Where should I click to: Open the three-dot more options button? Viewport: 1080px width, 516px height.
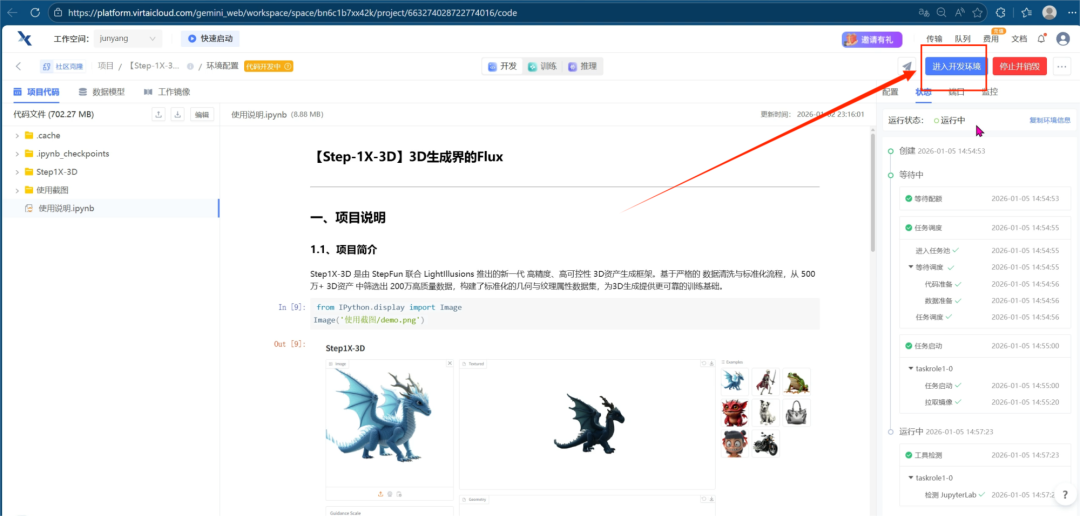[x=1061, y=66]
